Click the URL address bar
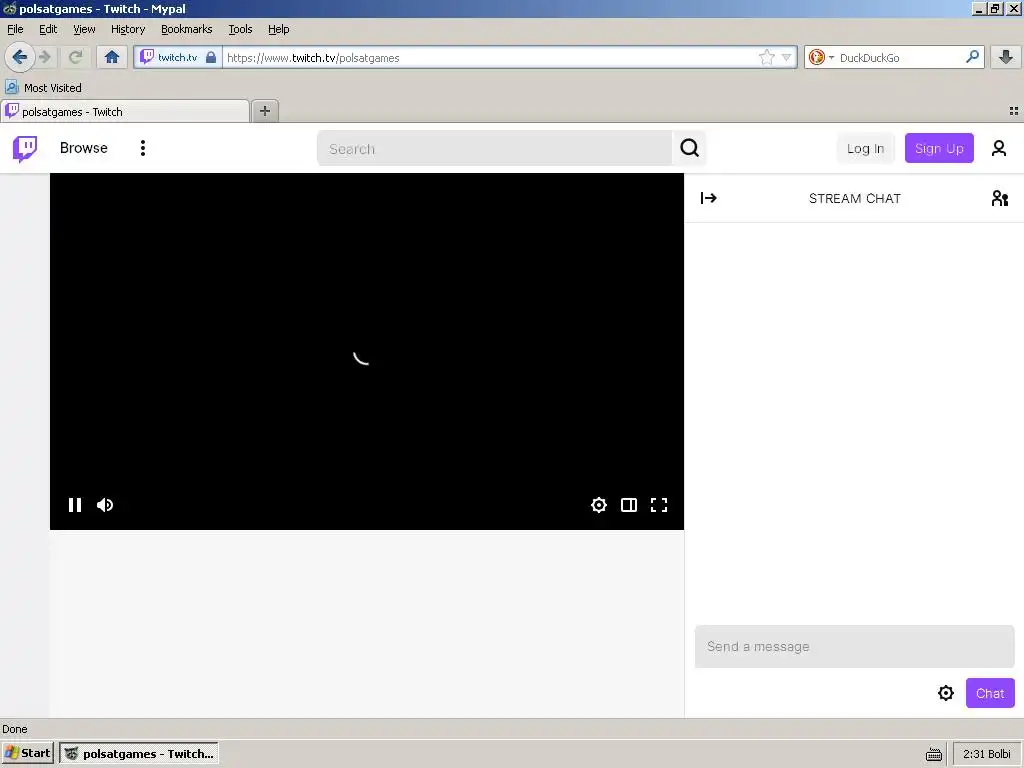Screen dimensions: 1024x768 click(490, 57)
